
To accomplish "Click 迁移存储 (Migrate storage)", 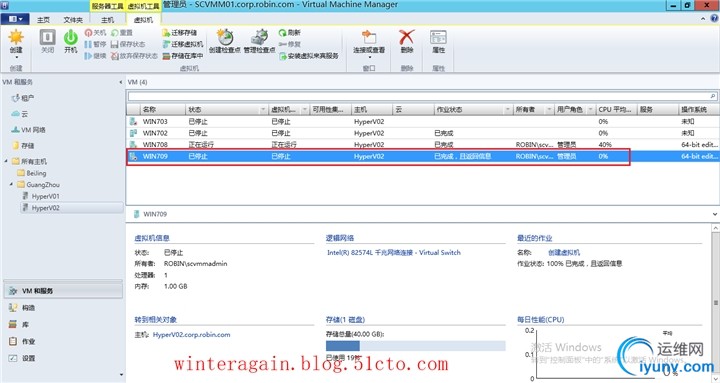I will click(180, 33).
